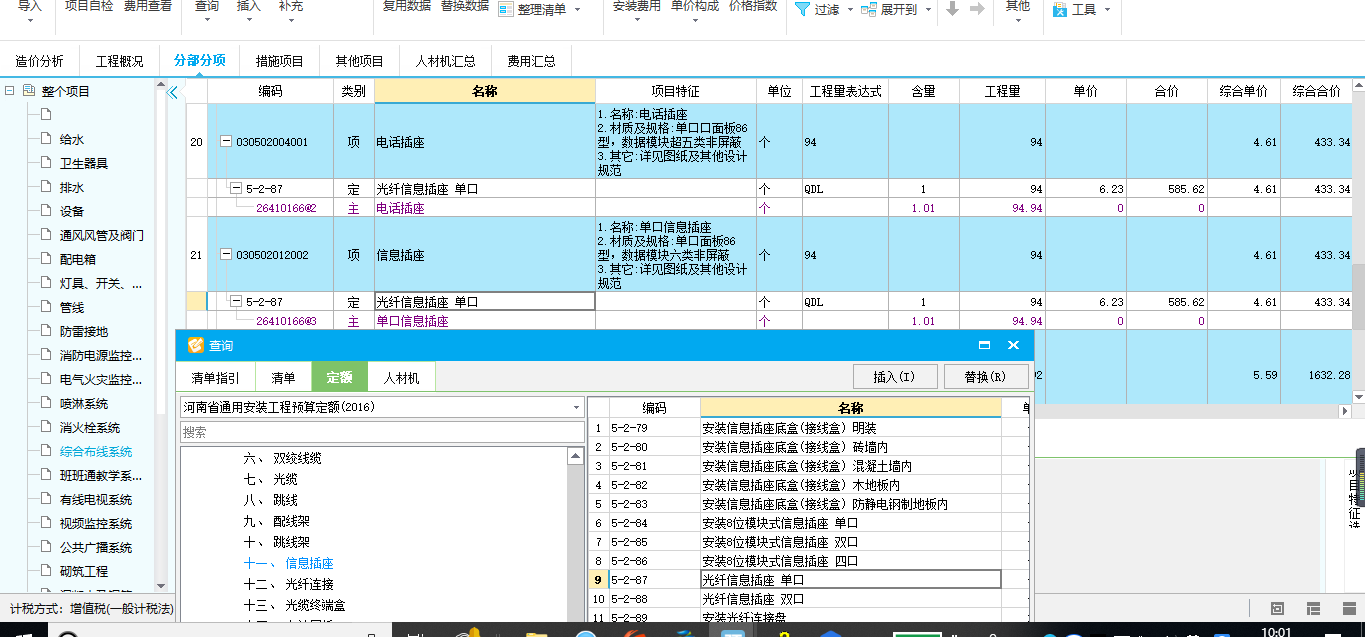1365x637 pixels.
Task: Select 配电箱 in the project tree
Action: (78, 260)
